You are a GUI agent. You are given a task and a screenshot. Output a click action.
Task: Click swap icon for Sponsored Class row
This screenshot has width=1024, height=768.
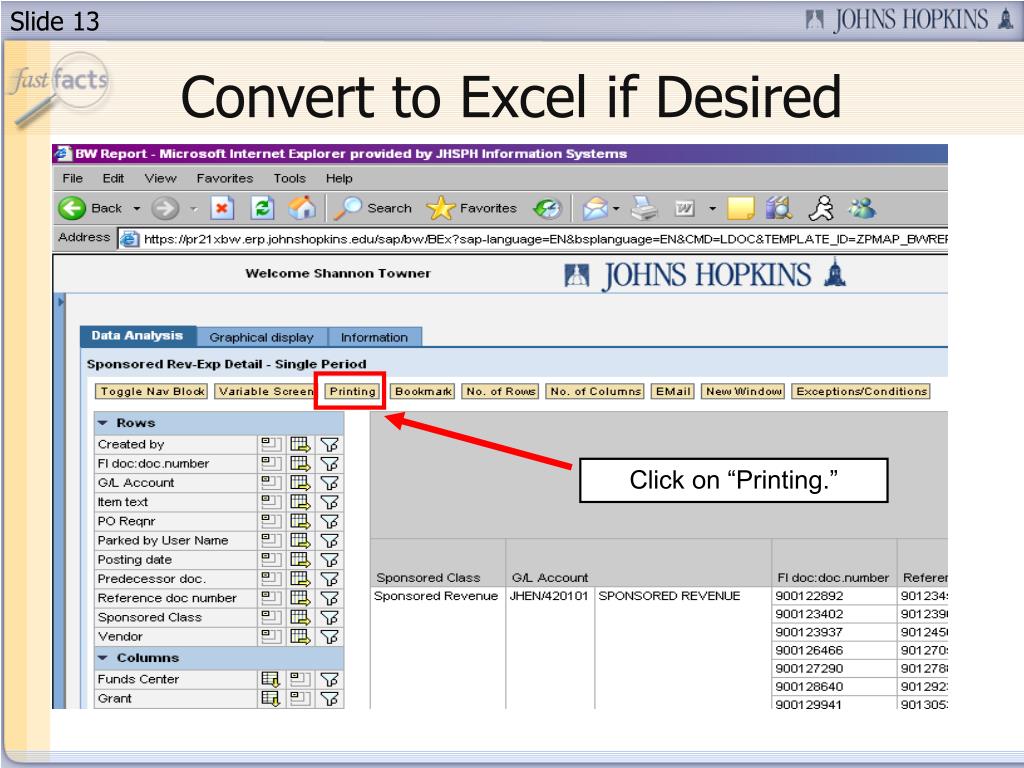click(x=300, y=617)
